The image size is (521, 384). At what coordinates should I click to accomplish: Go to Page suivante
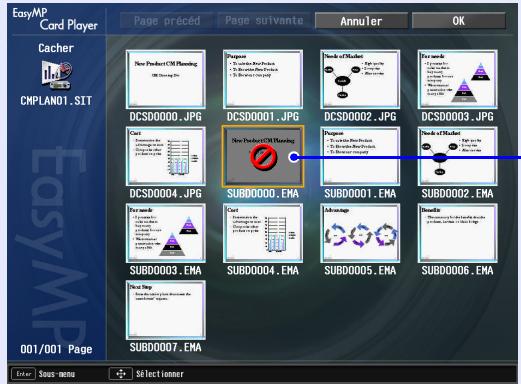coord(264,21)
